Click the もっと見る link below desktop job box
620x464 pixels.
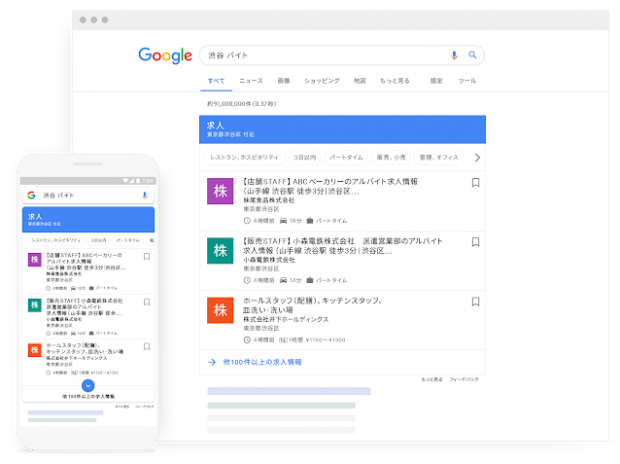click(x=432, y=379)
